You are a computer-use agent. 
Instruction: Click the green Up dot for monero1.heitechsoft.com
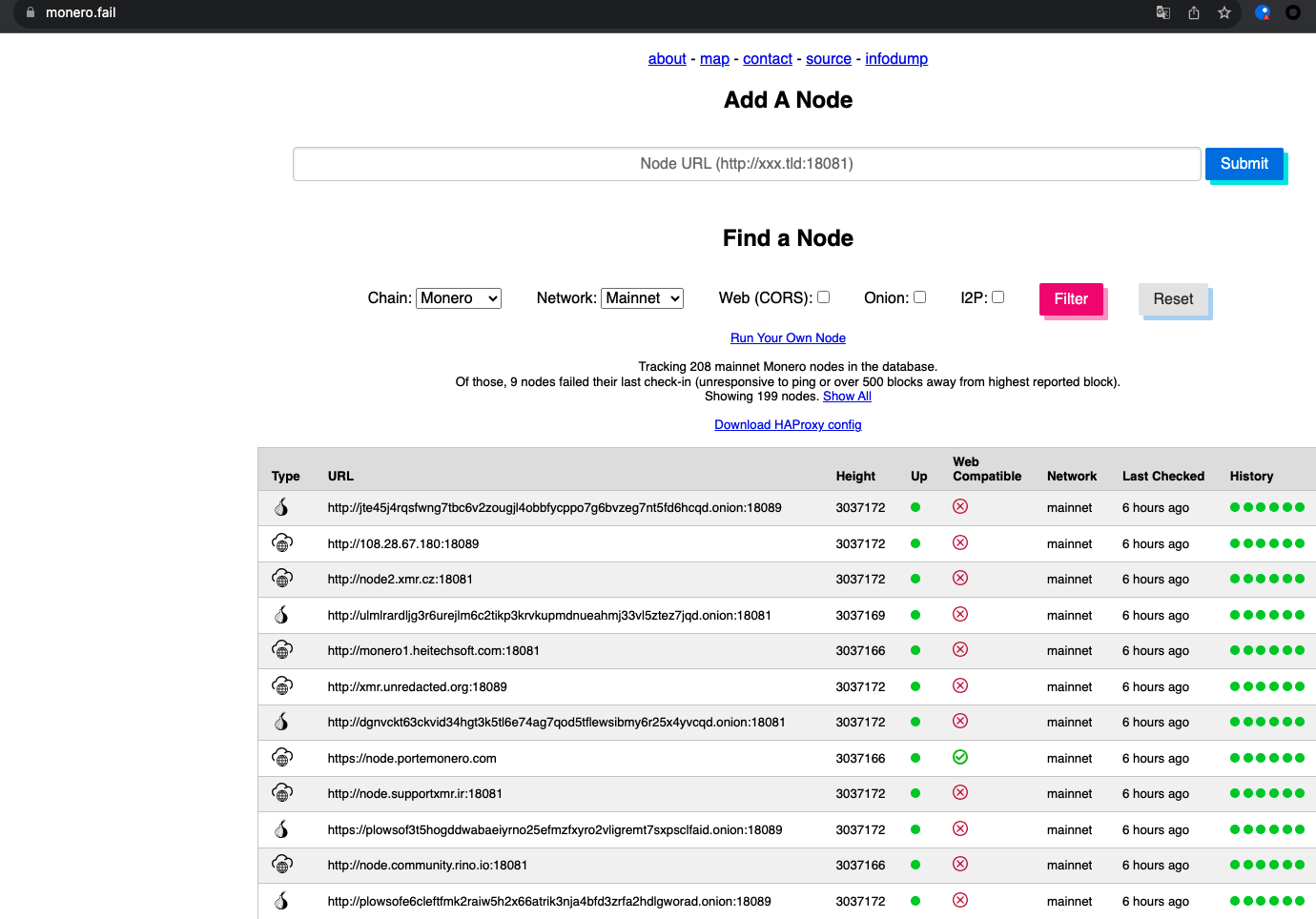915,650
